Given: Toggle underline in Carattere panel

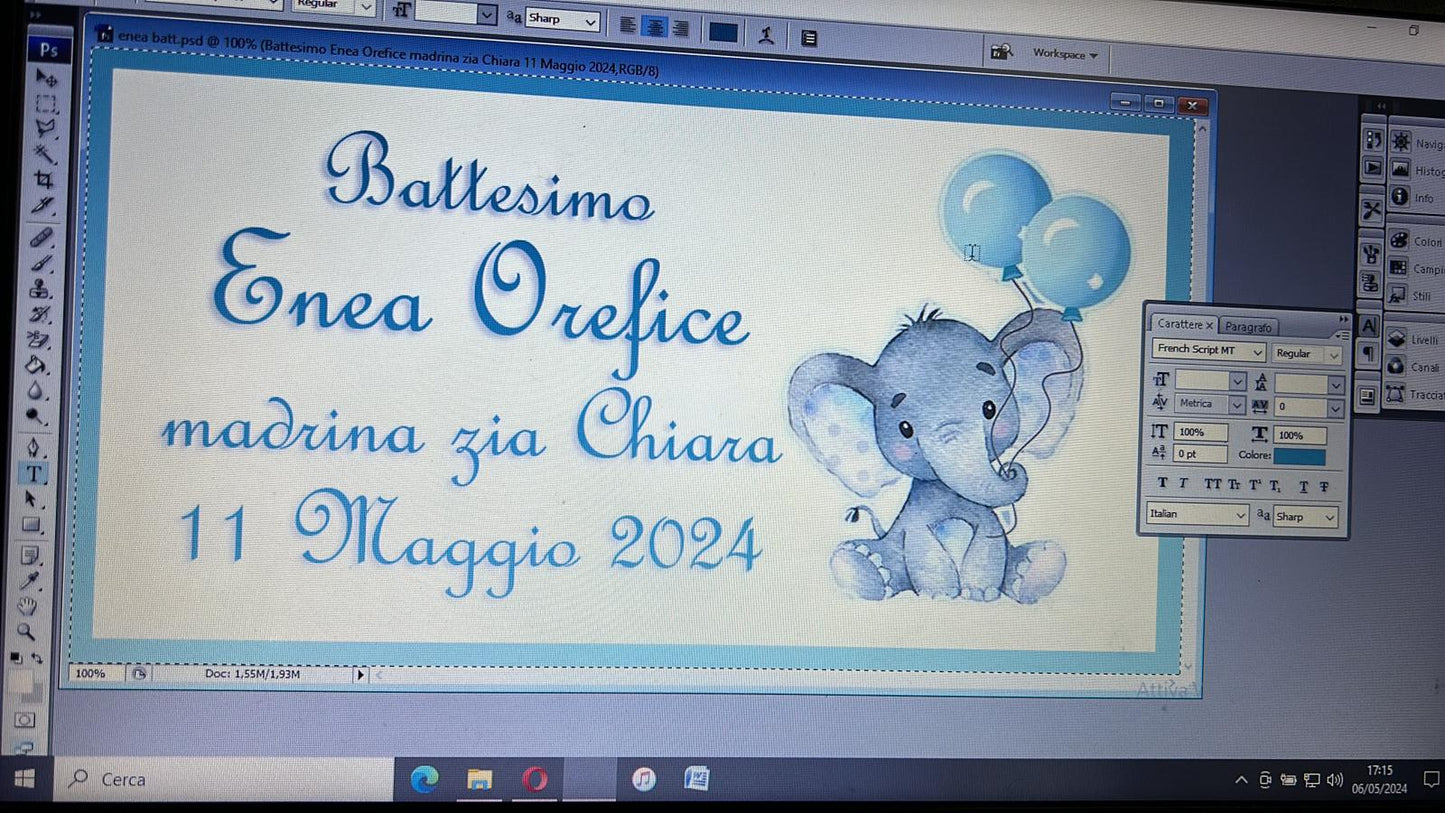Looking at the screenshot, I should pos(1303,487).
